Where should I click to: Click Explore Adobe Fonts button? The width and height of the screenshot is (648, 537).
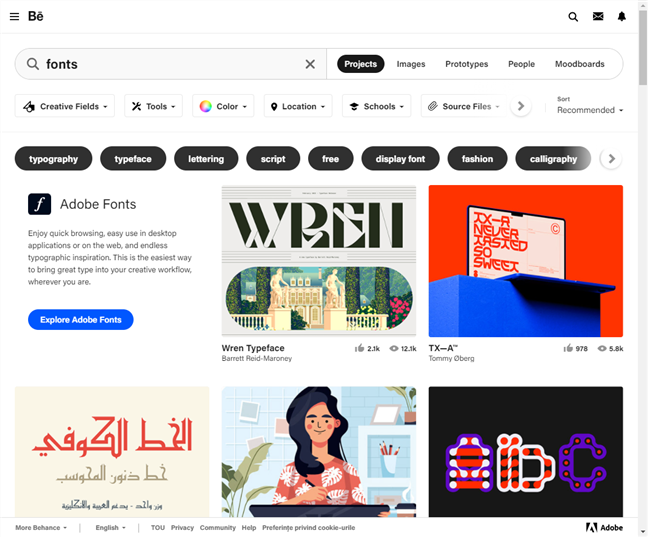81,320
